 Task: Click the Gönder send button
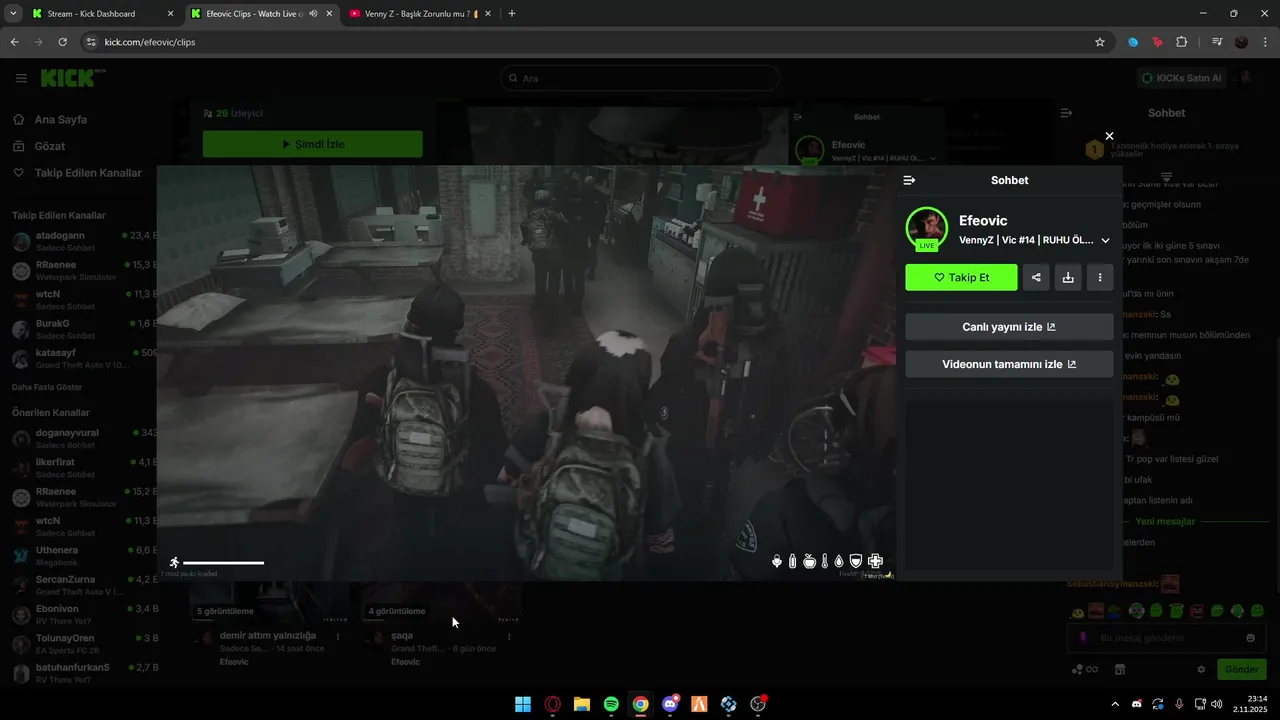click(1241, 669)
